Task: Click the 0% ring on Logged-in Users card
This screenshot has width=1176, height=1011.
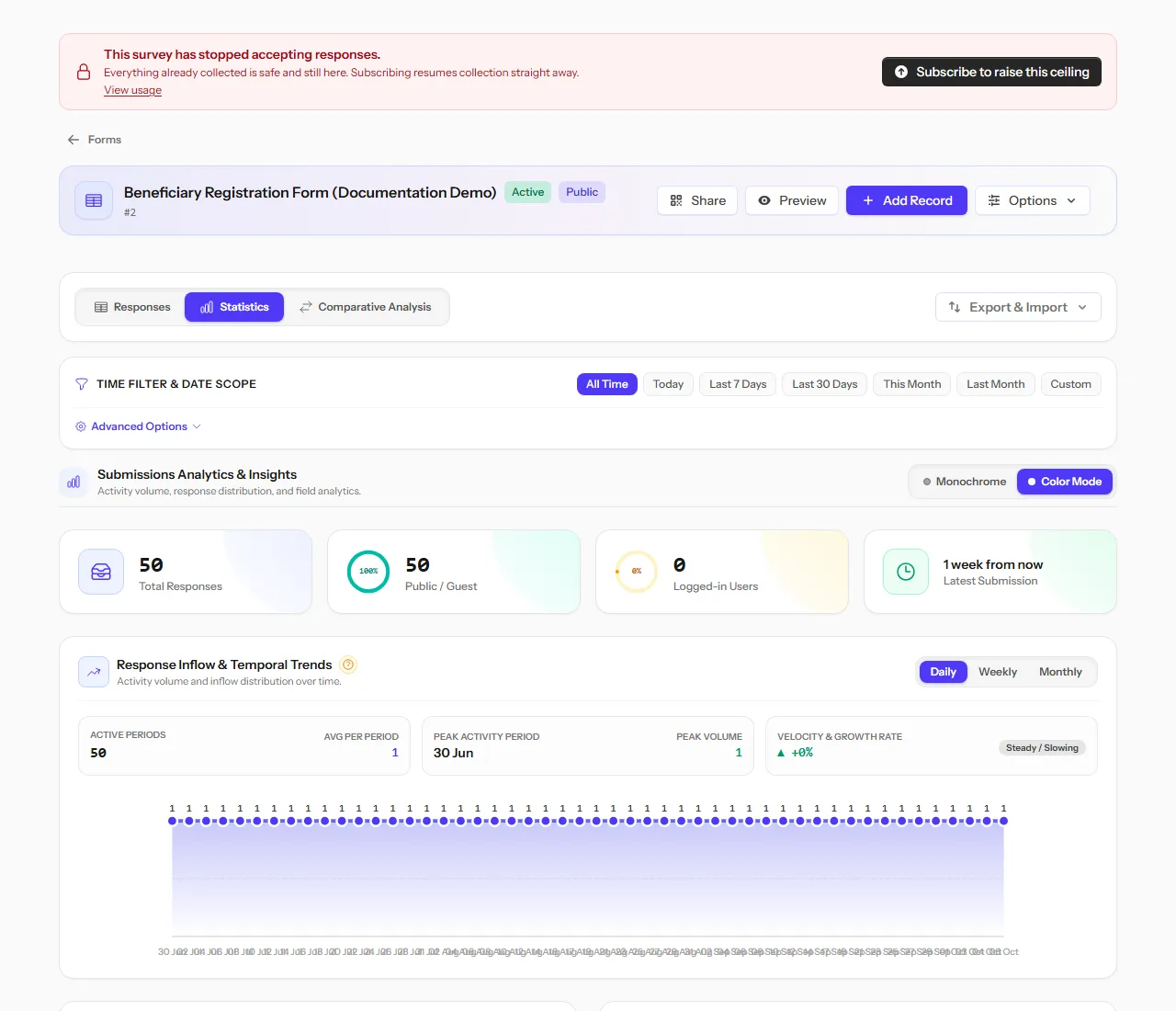Action: [637, 572]
